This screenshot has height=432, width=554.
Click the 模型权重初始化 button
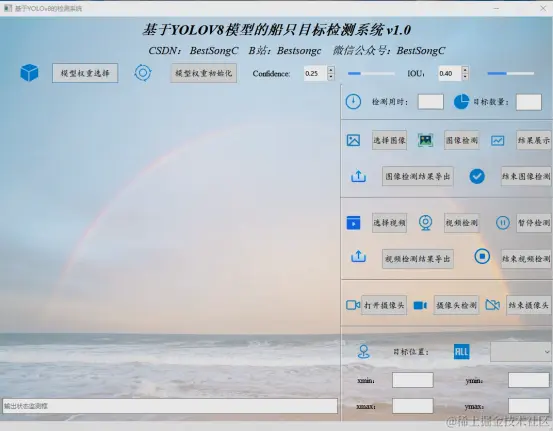[204, 73]
